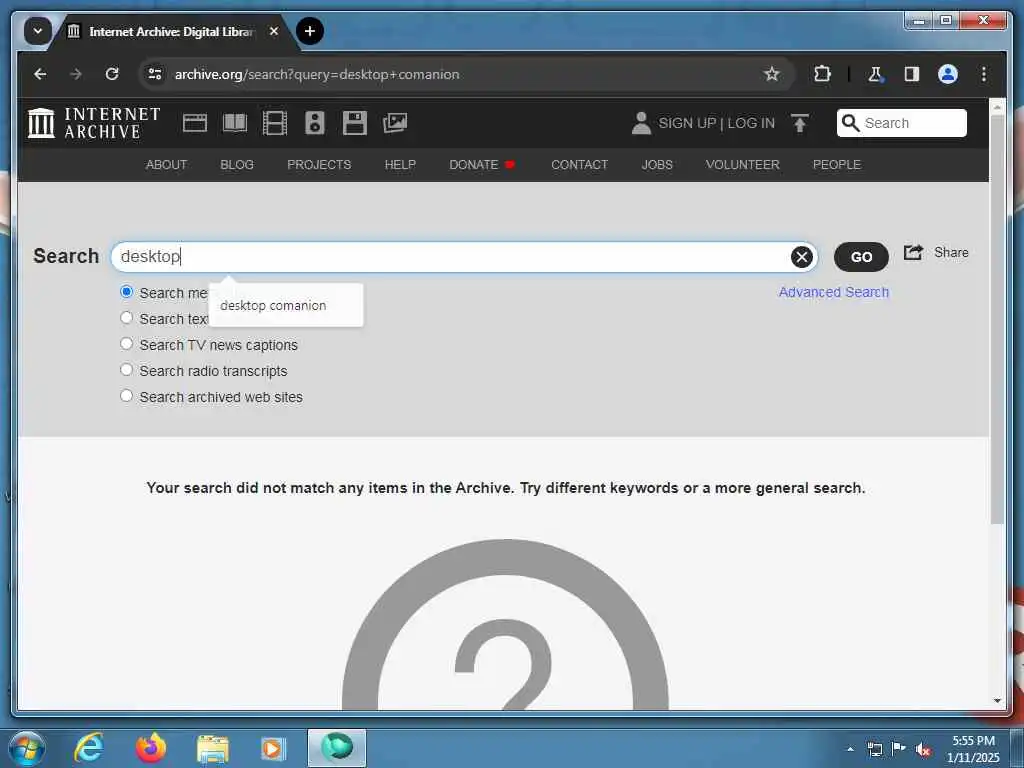
Task: Toggle the Chrome side panel icon
Action: [912, 74]
